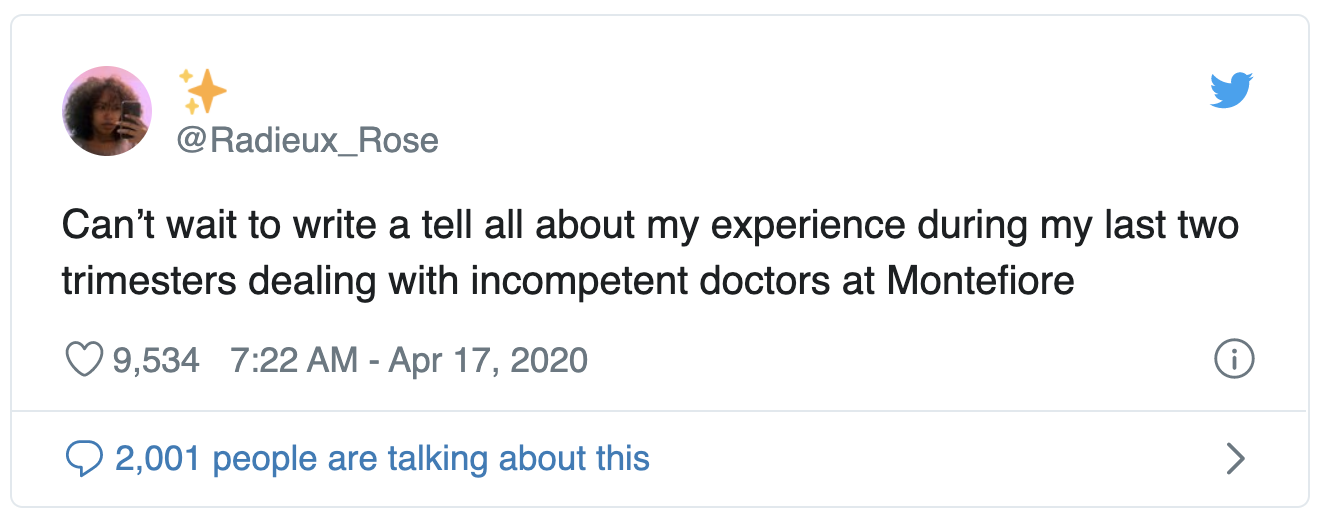Click the word 'trimesters' in the tweet body

pyautogui.click(x=148, y=281)
